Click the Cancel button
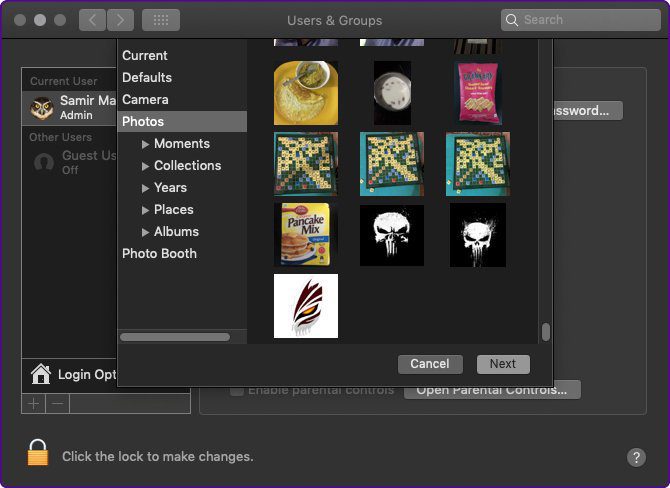 click(430, 364)
